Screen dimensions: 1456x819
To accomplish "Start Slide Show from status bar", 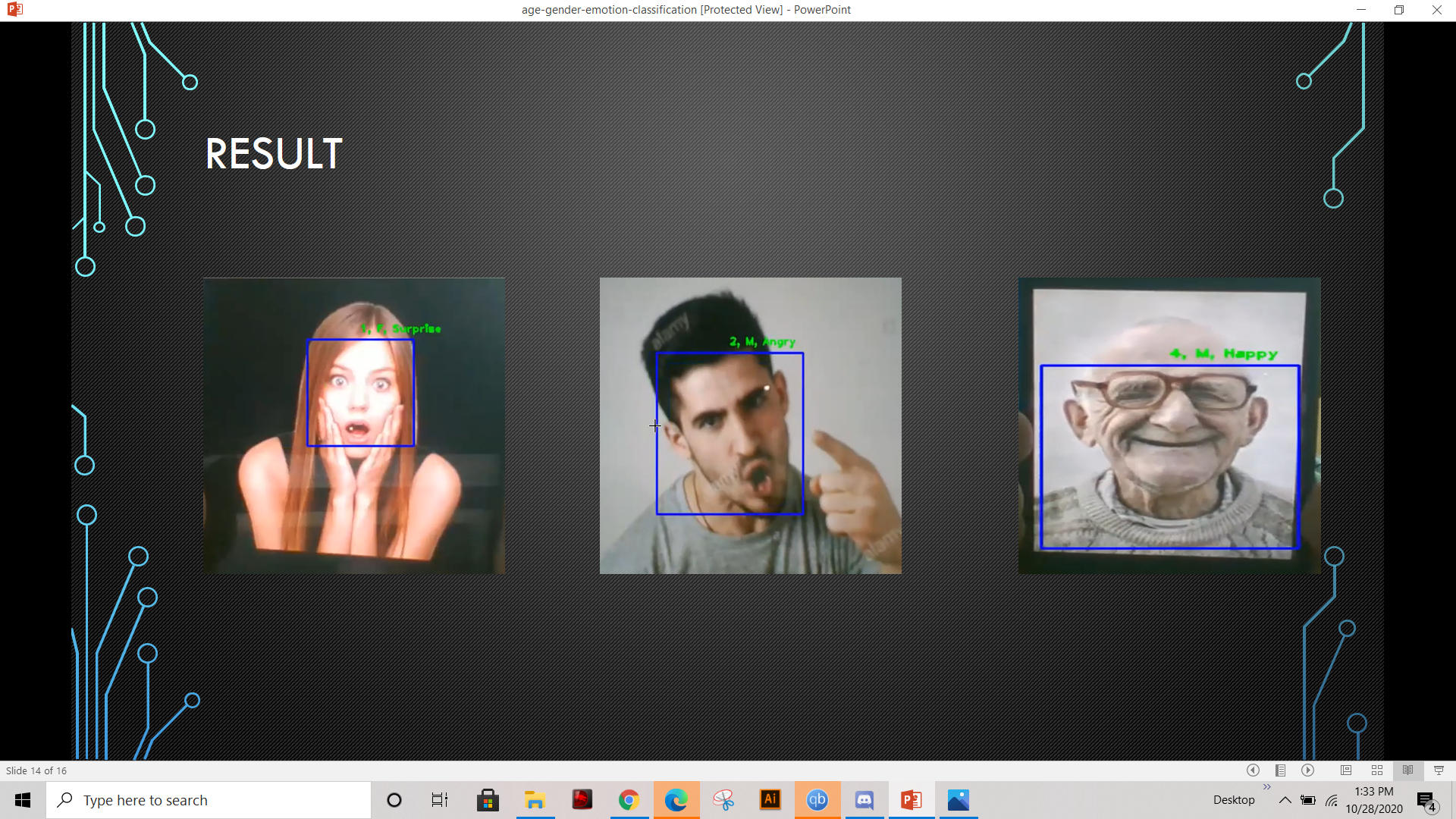I will pos(1439,770).
